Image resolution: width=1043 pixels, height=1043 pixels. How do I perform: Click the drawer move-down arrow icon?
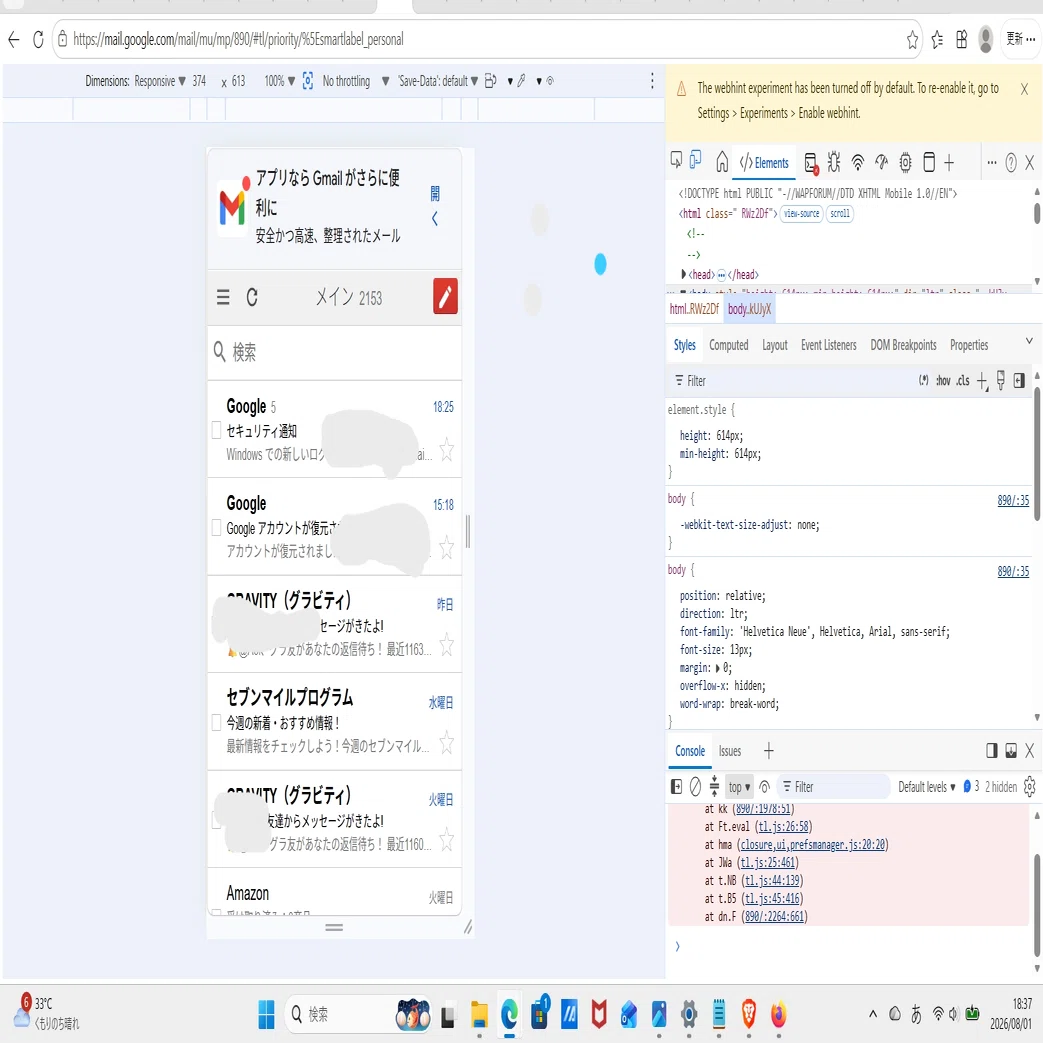tap(1010, 751)
